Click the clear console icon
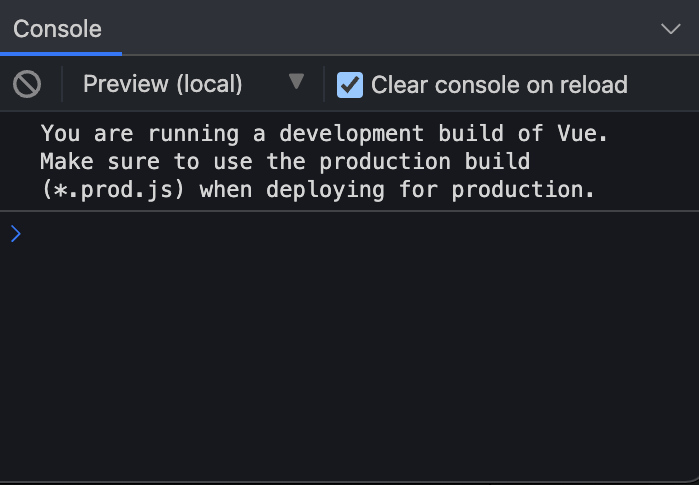The height and width of the screenshot is (485, 699). [27, 84]
